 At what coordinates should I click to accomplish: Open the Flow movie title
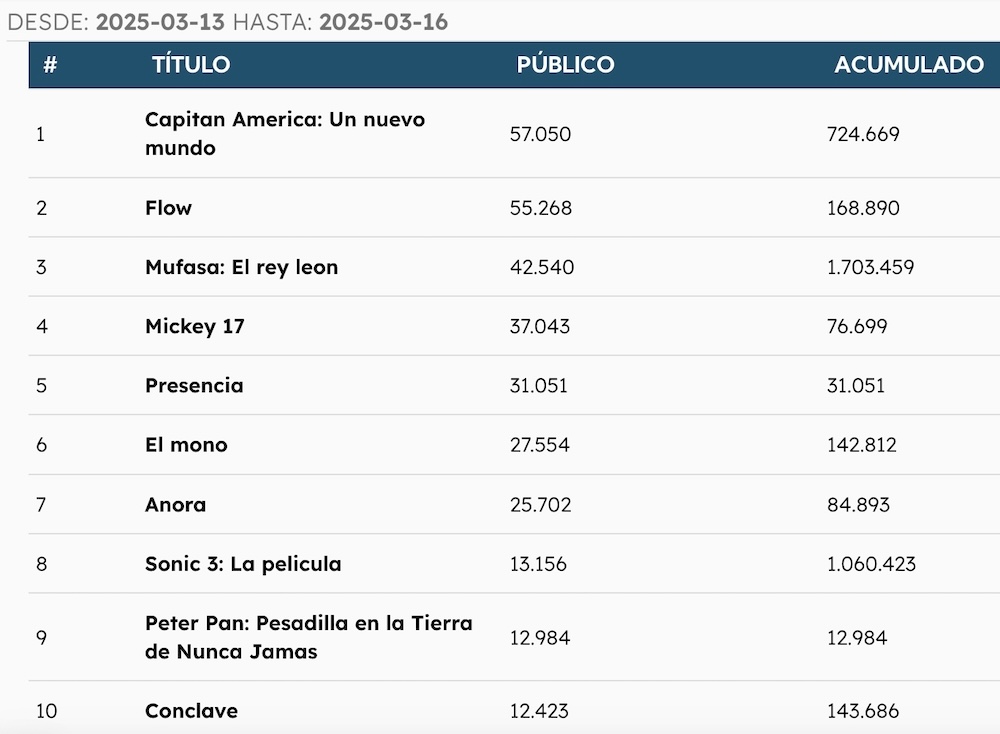[168, 208]
